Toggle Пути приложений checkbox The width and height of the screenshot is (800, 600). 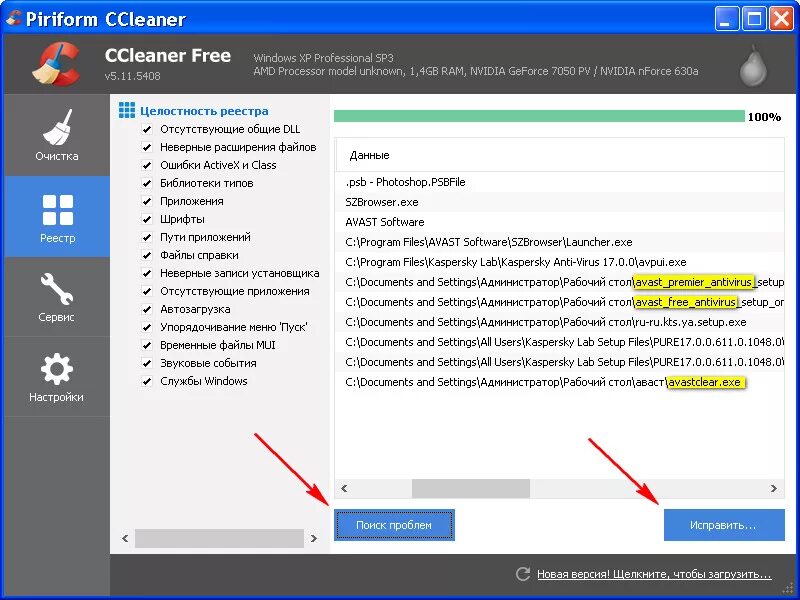click(x=147, y=237)
